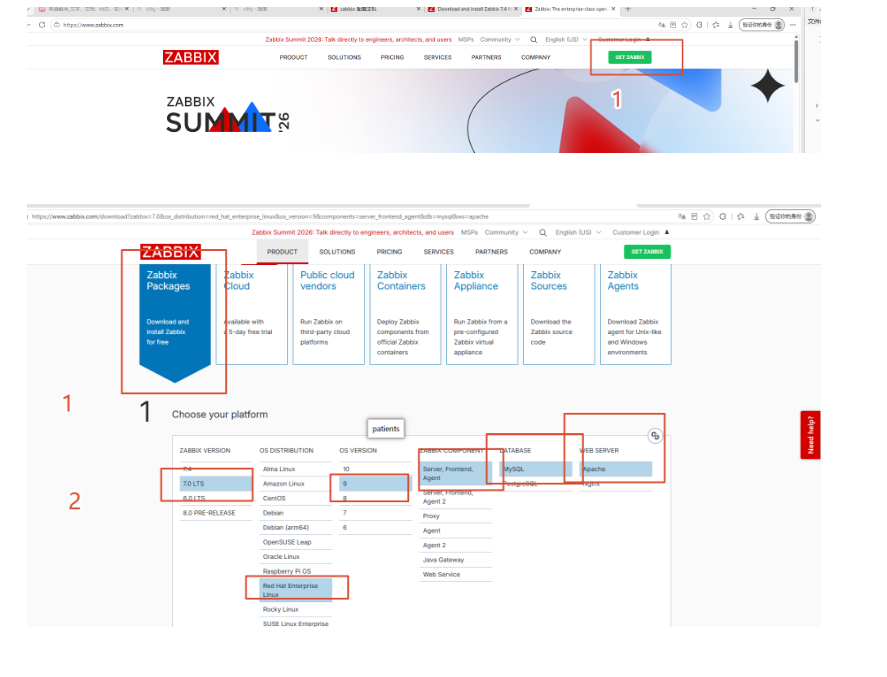Click the reader view icon in the upper browser address bar
Screen dimensions: 887x677
[x=673, y=25]
